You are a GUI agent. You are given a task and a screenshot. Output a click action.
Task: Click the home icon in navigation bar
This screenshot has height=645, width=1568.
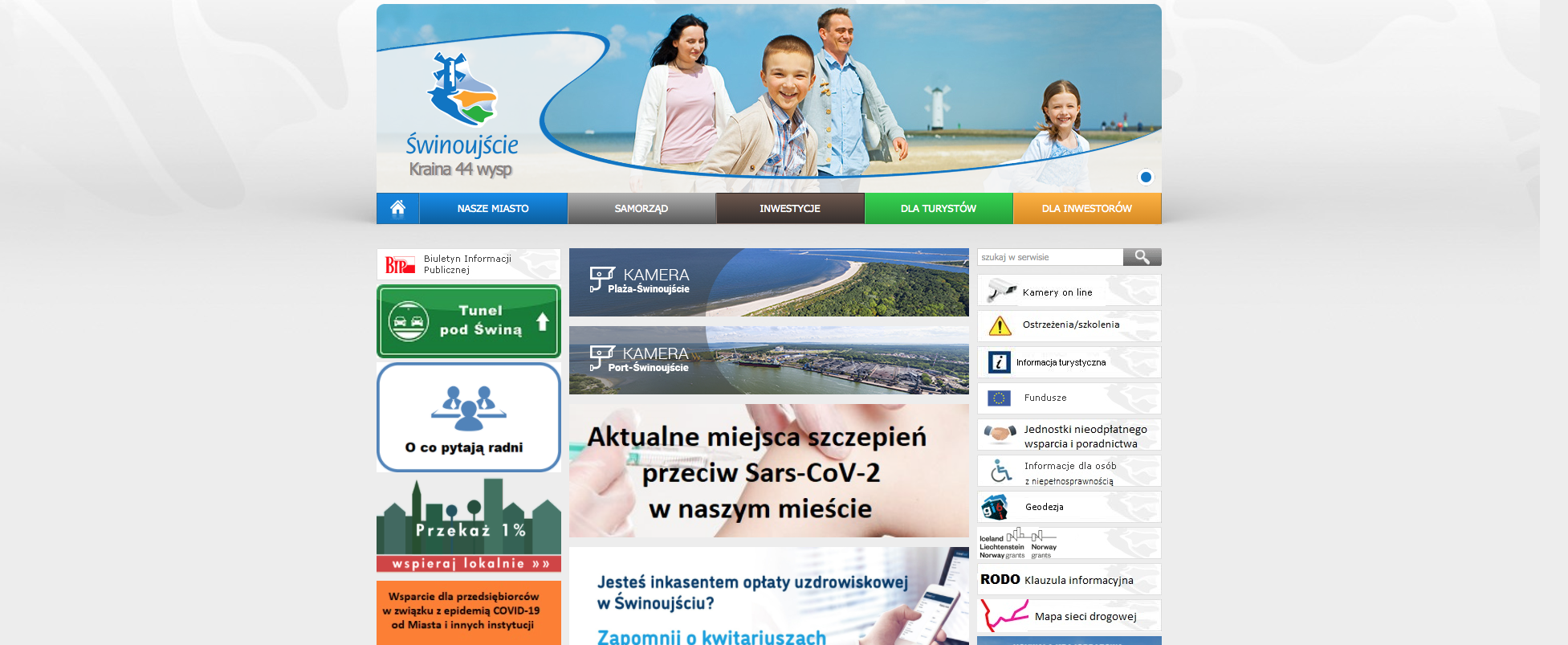tap(397, 209)
